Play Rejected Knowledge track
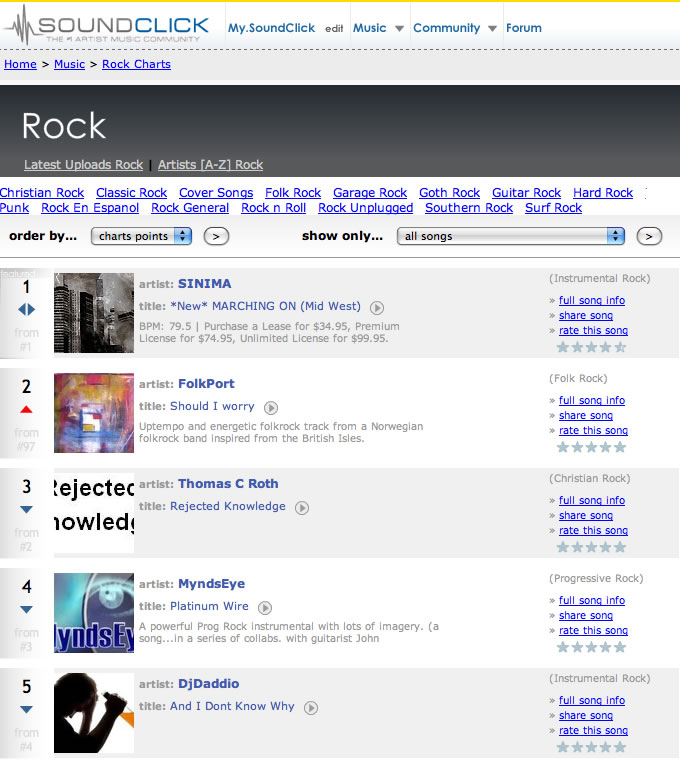 302,508
